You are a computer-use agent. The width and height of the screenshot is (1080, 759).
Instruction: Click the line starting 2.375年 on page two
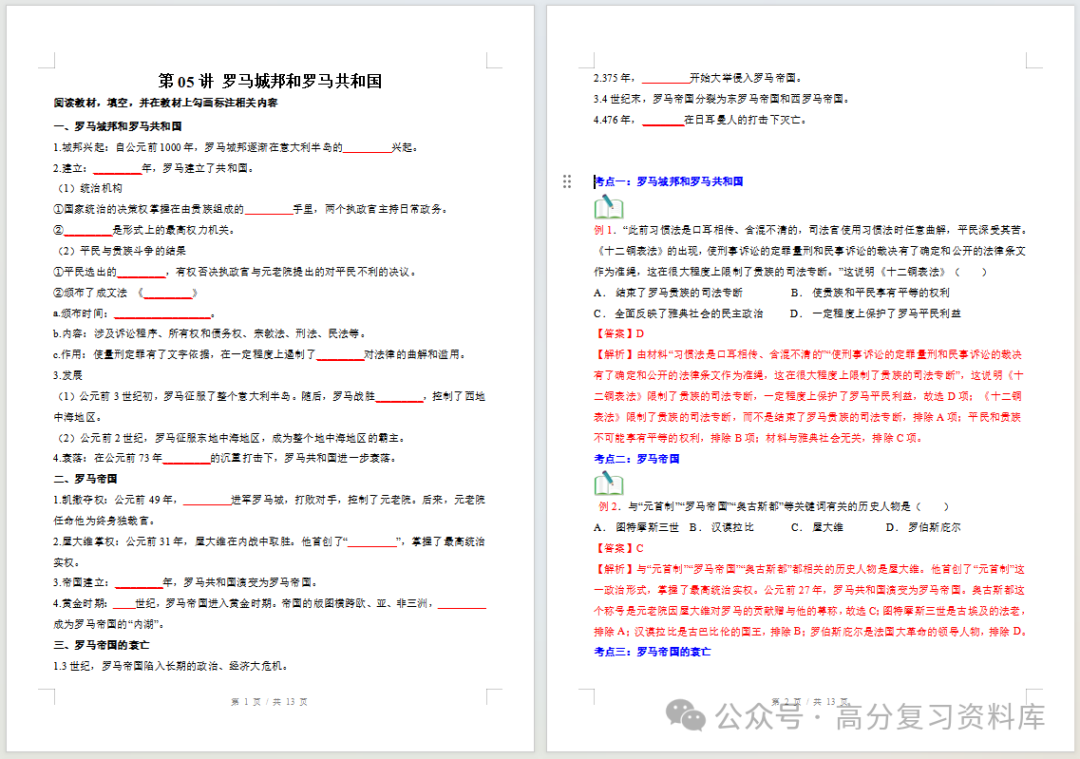(x=698, y=78)
